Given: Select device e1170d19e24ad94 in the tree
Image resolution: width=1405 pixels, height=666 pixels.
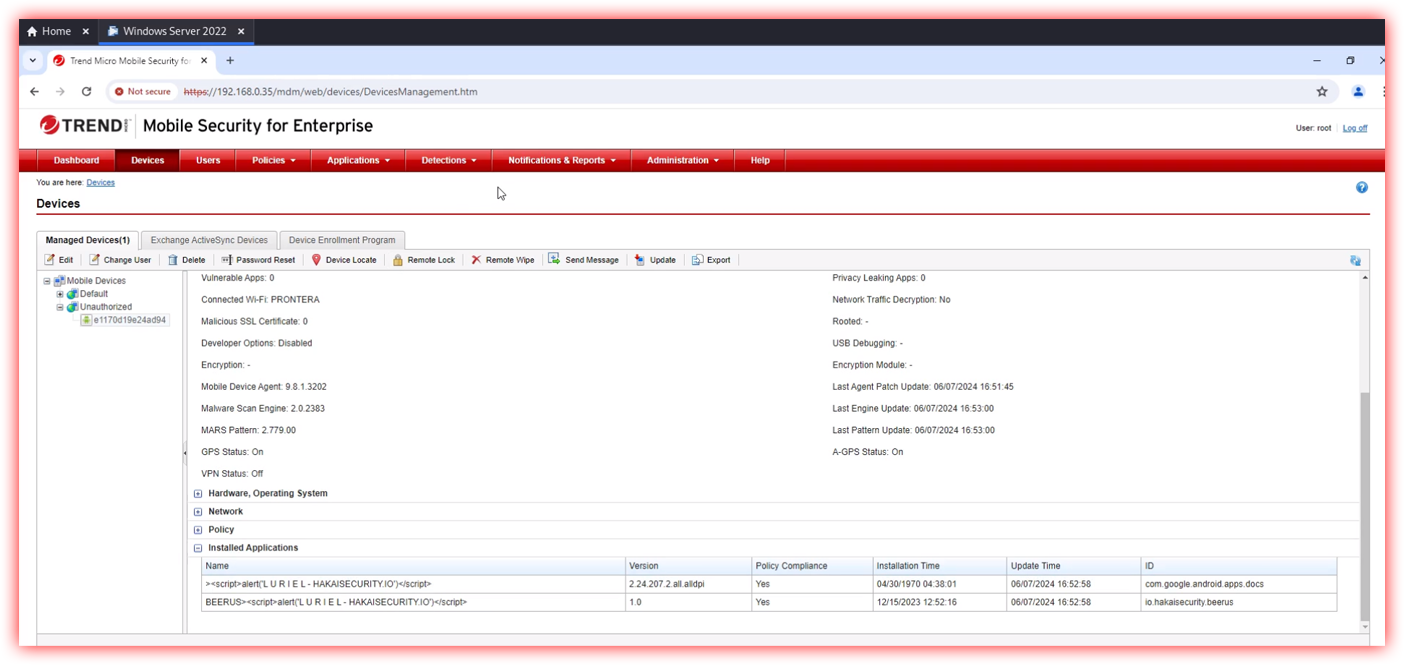Looking at the screenshot, I should [130, 320].
